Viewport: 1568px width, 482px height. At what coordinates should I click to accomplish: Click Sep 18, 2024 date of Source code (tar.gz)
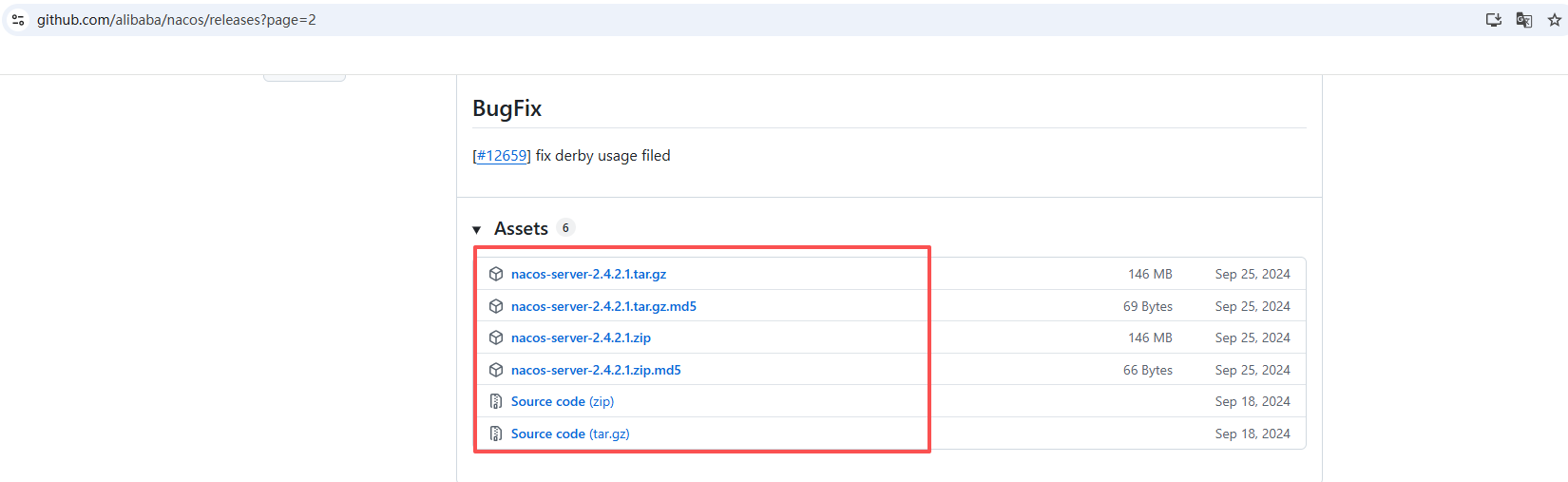[x=1252, y=434]
